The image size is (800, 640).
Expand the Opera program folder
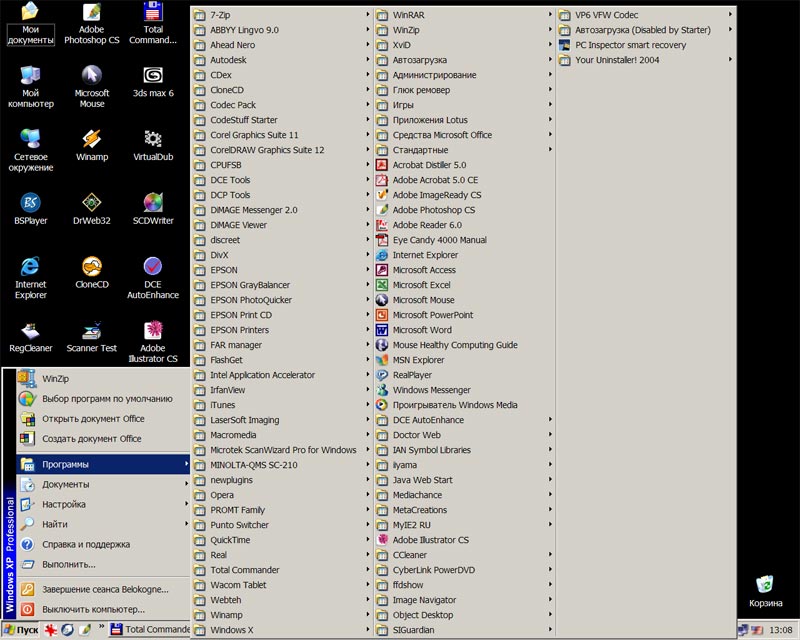[x=282, y=495]
